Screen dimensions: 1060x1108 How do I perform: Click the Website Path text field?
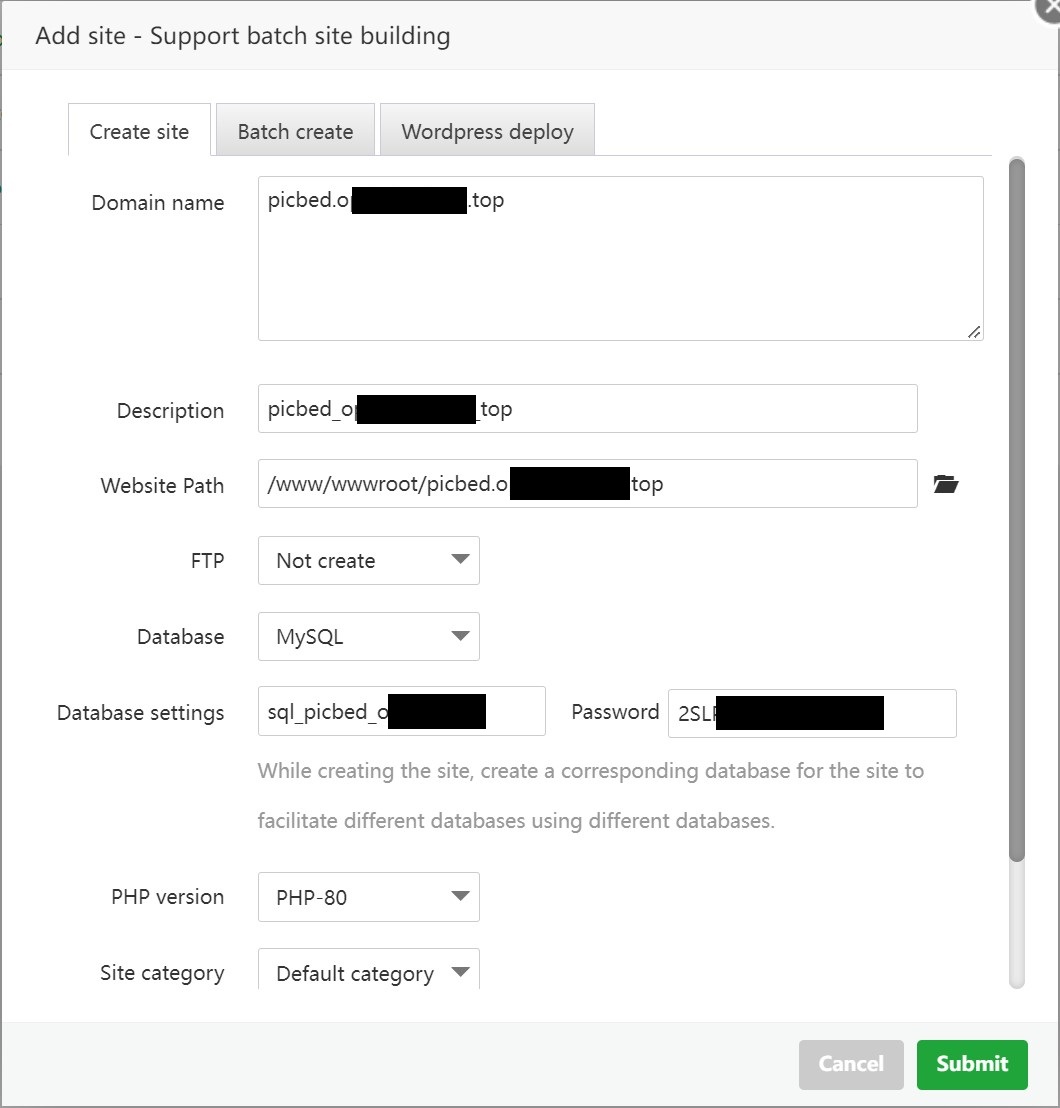click(780, 484)
